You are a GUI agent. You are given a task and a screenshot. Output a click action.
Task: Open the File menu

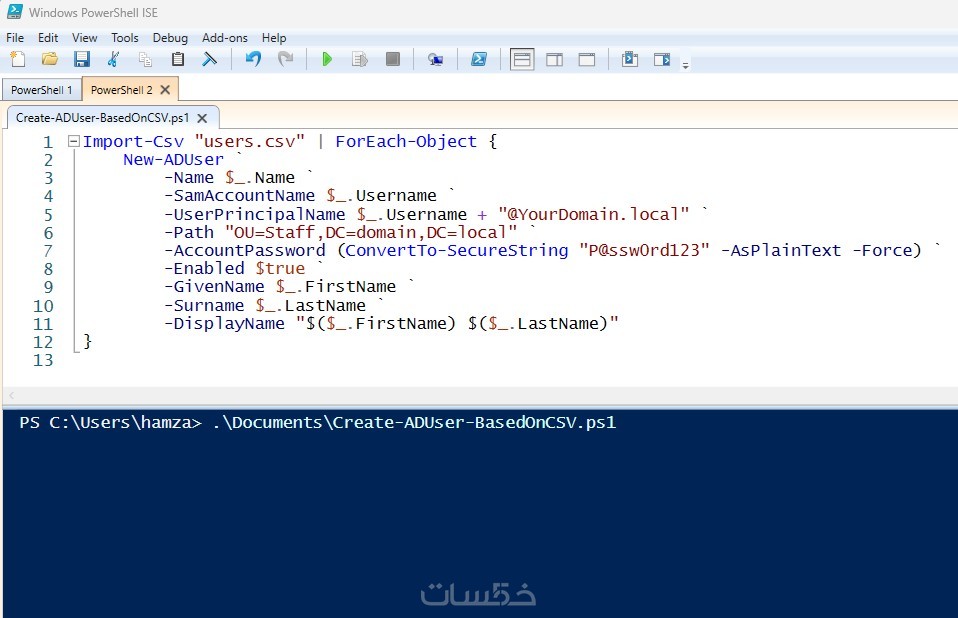(15, 38)
